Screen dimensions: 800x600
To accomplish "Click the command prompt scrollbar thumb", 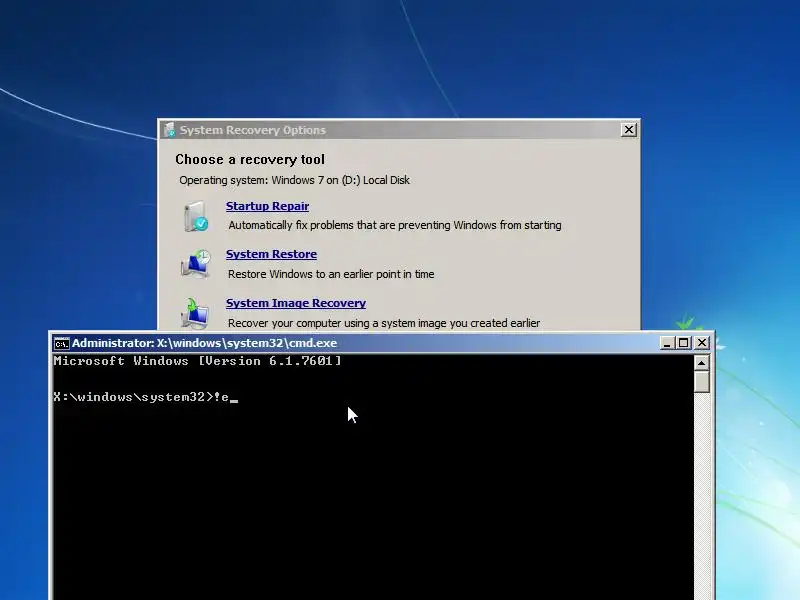I will click(702, 382).
